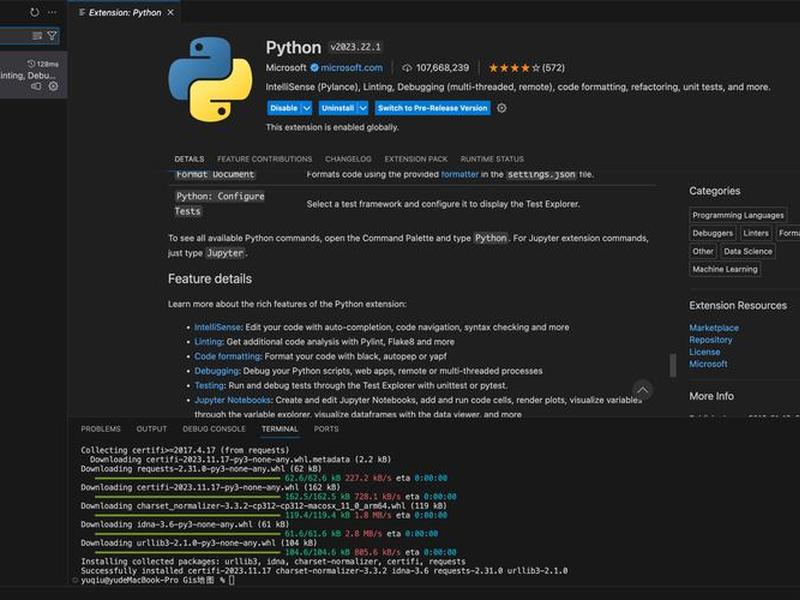Click the scroll-to-top chevron button

(642, 390)
